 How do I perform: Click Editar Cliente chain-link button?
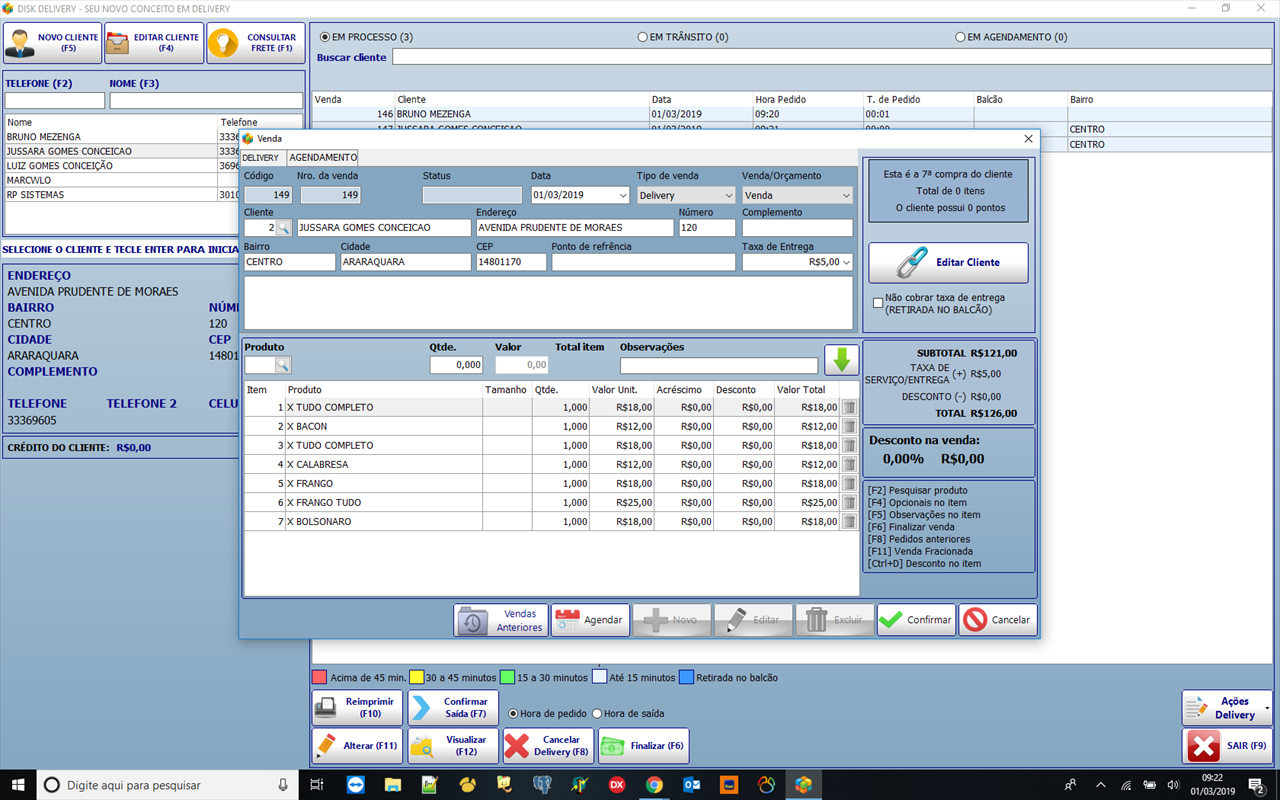(x=948, y=262)
